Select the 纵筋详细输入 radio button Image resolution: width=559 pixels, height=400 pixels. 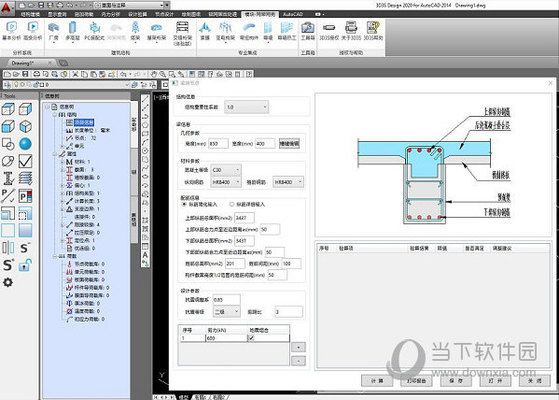(x=232, y=204)
